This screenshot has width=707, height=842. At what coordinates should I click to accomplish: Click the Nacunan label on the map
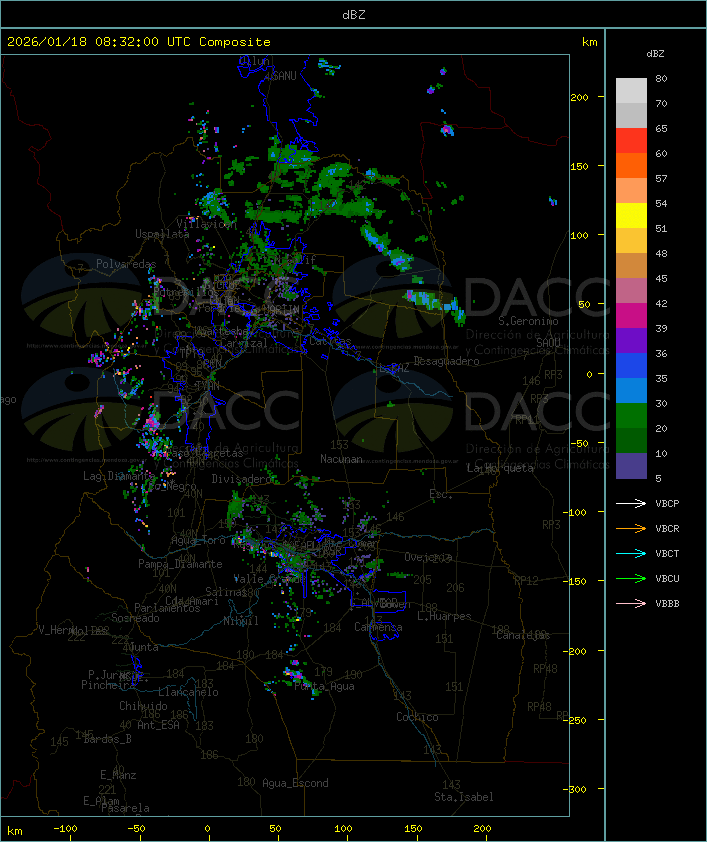click(341, 459)
